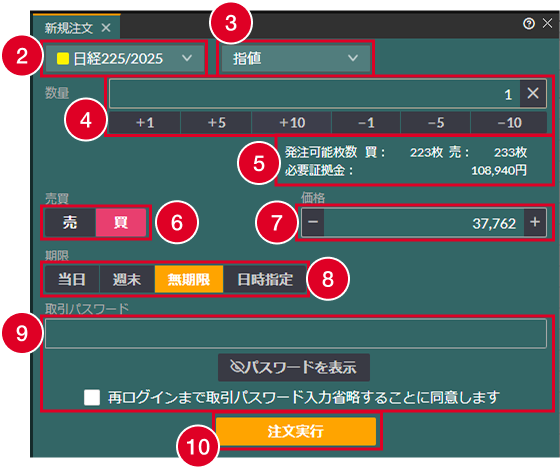The width and height of the screenshot is (560, 470).
Task: Switch to the 新規注文 tab
Action: 69,28
